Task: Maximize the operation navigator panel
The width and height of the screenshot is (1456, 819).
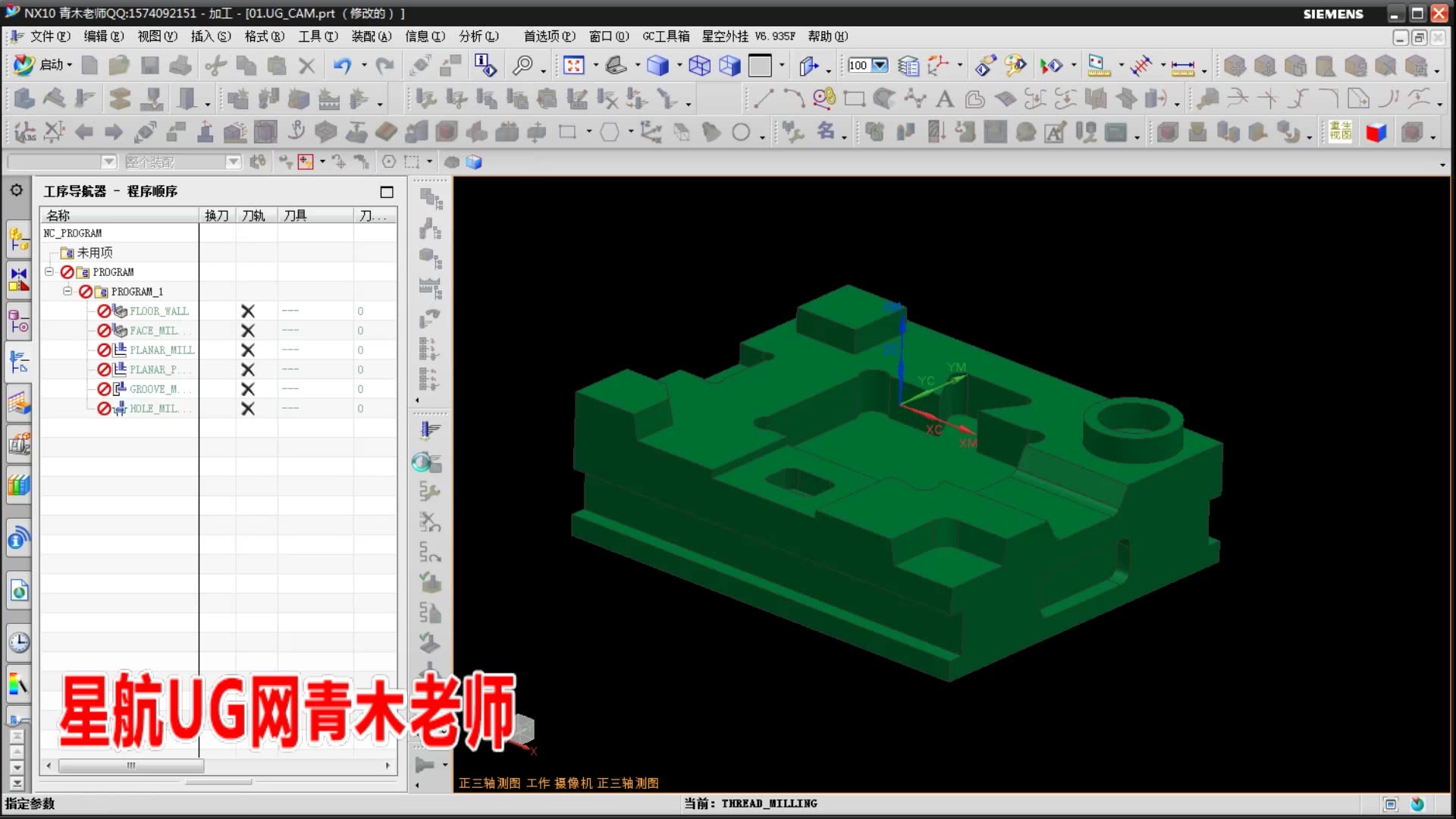Action: pos(387,192)
